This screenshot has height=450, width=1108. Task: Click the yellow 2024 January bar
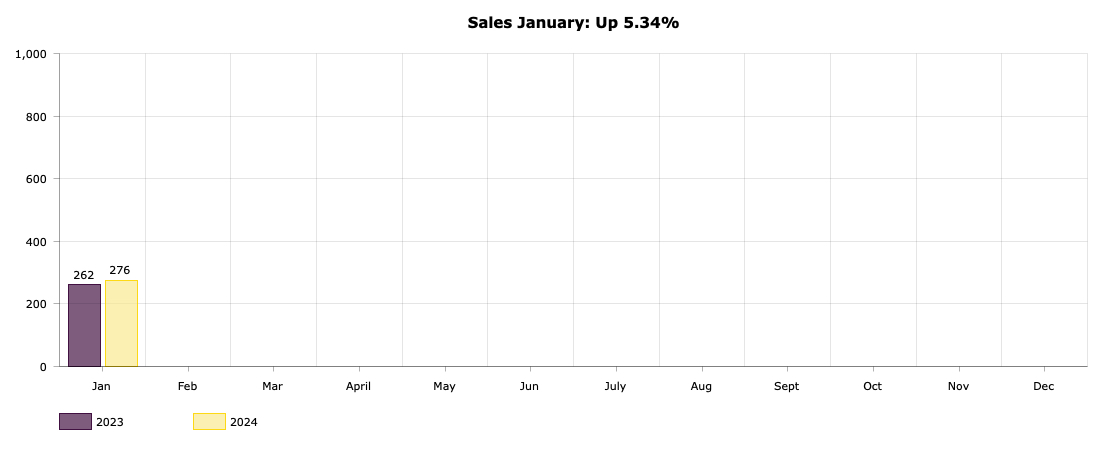coord(122,323)
